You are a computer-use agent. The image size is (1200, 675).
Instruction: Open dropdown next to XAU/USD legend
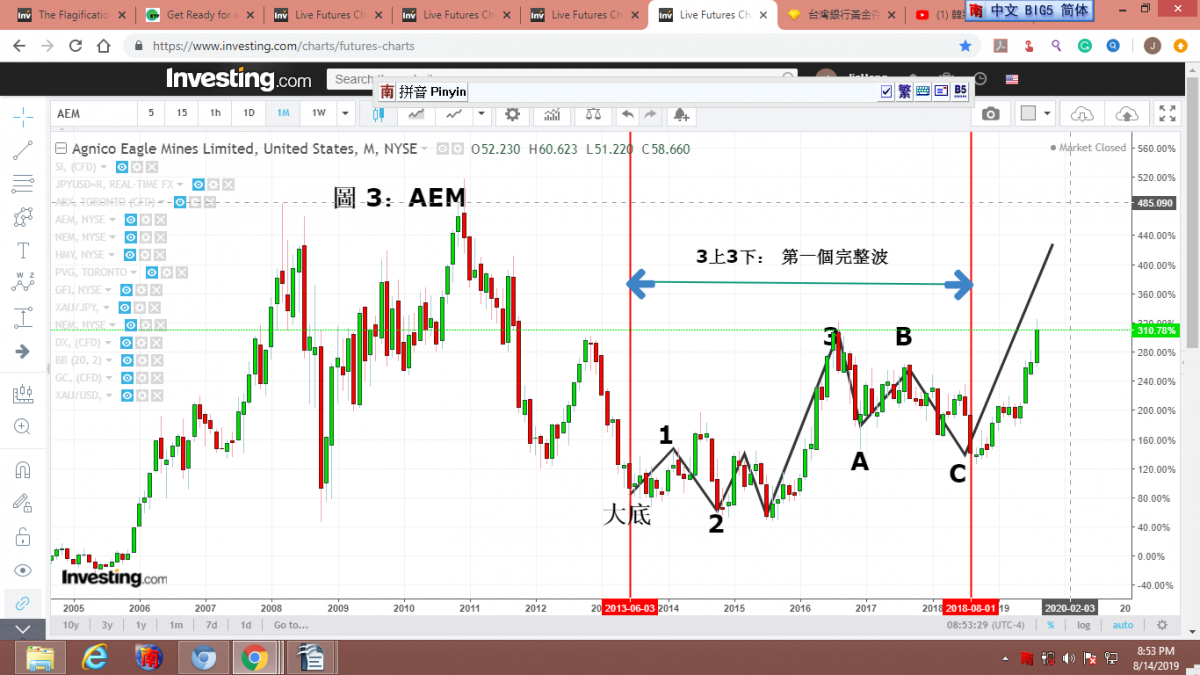coord(110,396)
